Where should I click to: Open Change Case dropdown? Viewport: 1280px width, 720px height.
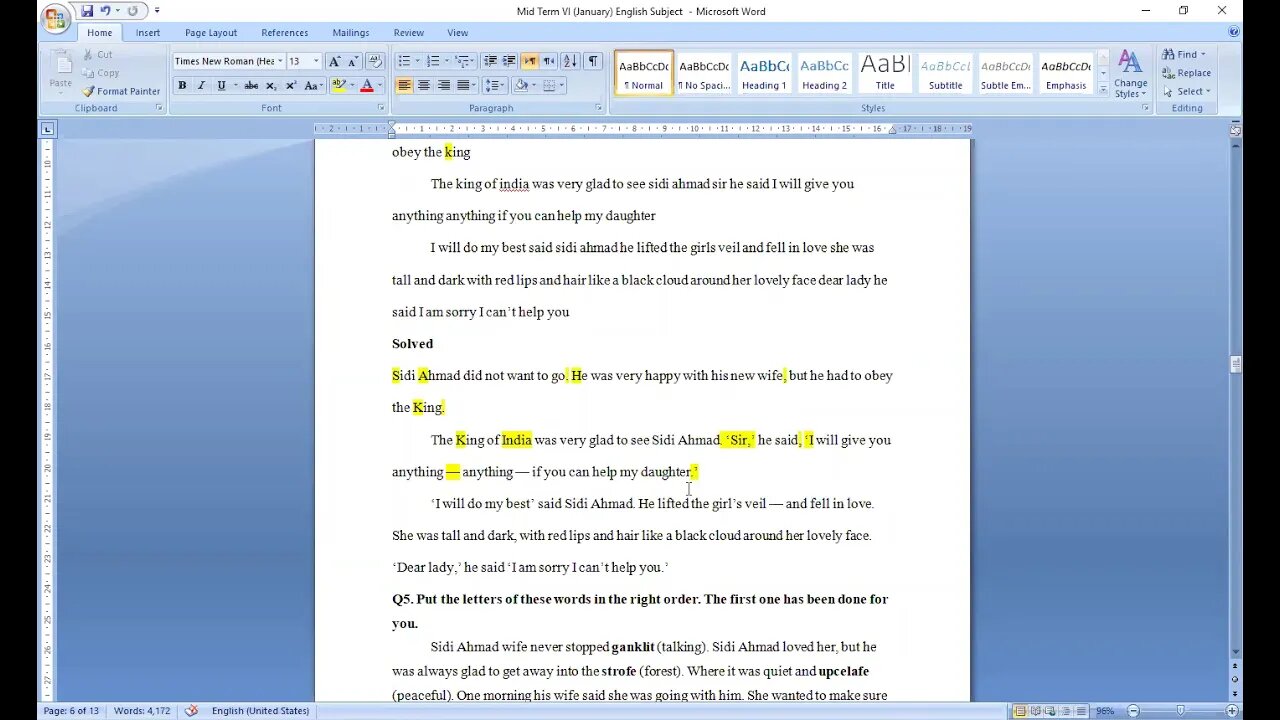click(x=313, y=86)
